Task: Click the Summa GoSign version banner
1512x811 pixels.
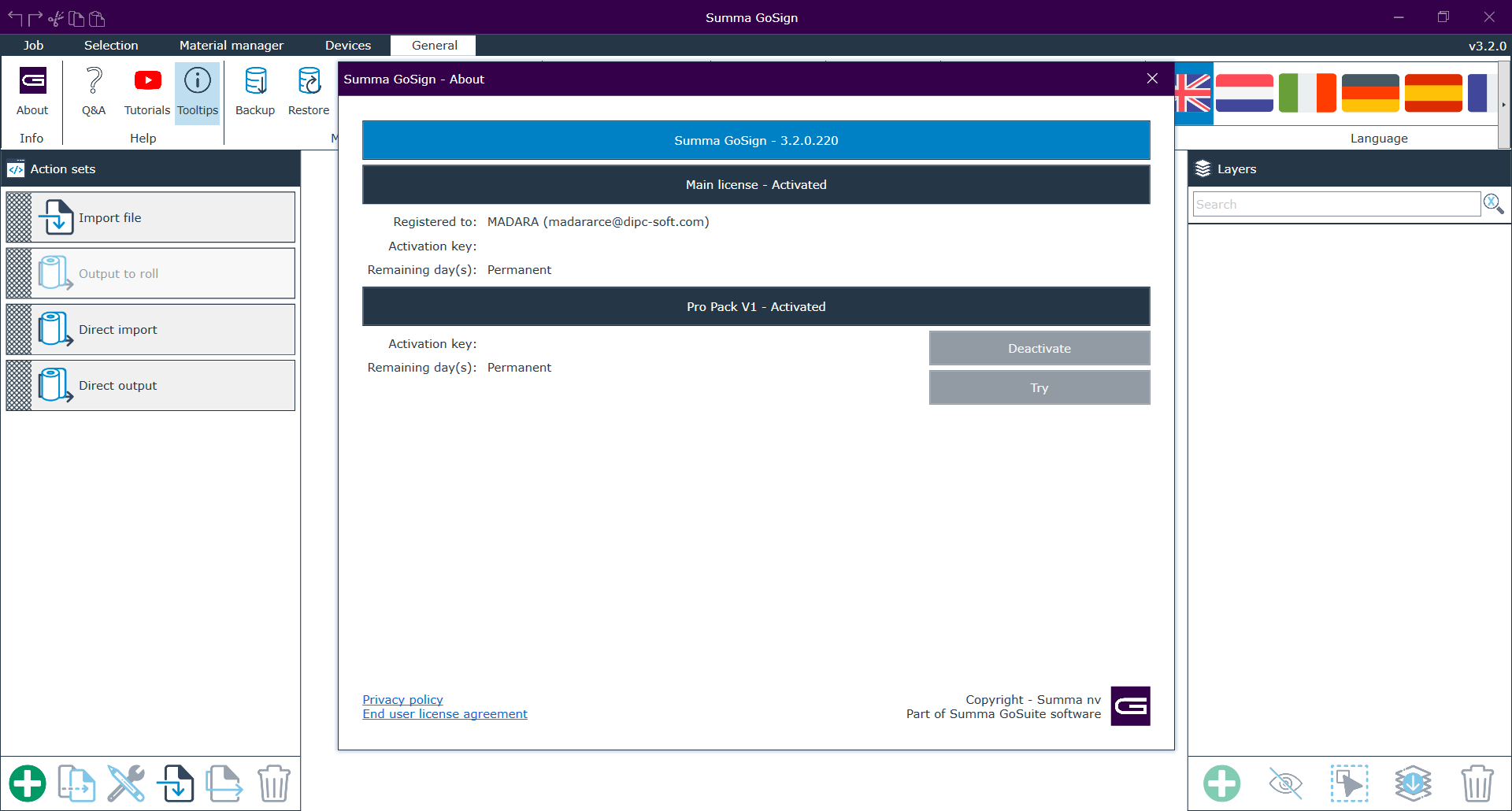Action: (x=756, y=140)
